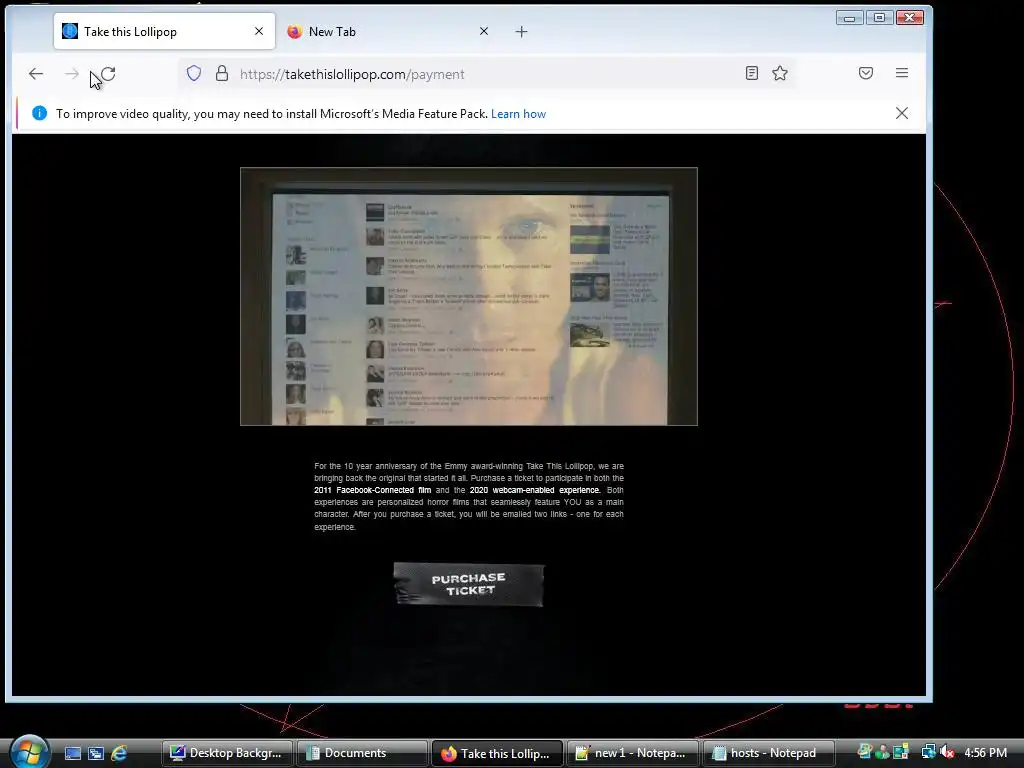Click the 2020 webcam-enabled experience text
This screenshot has height=768, width=1024.
coord(535,490)
